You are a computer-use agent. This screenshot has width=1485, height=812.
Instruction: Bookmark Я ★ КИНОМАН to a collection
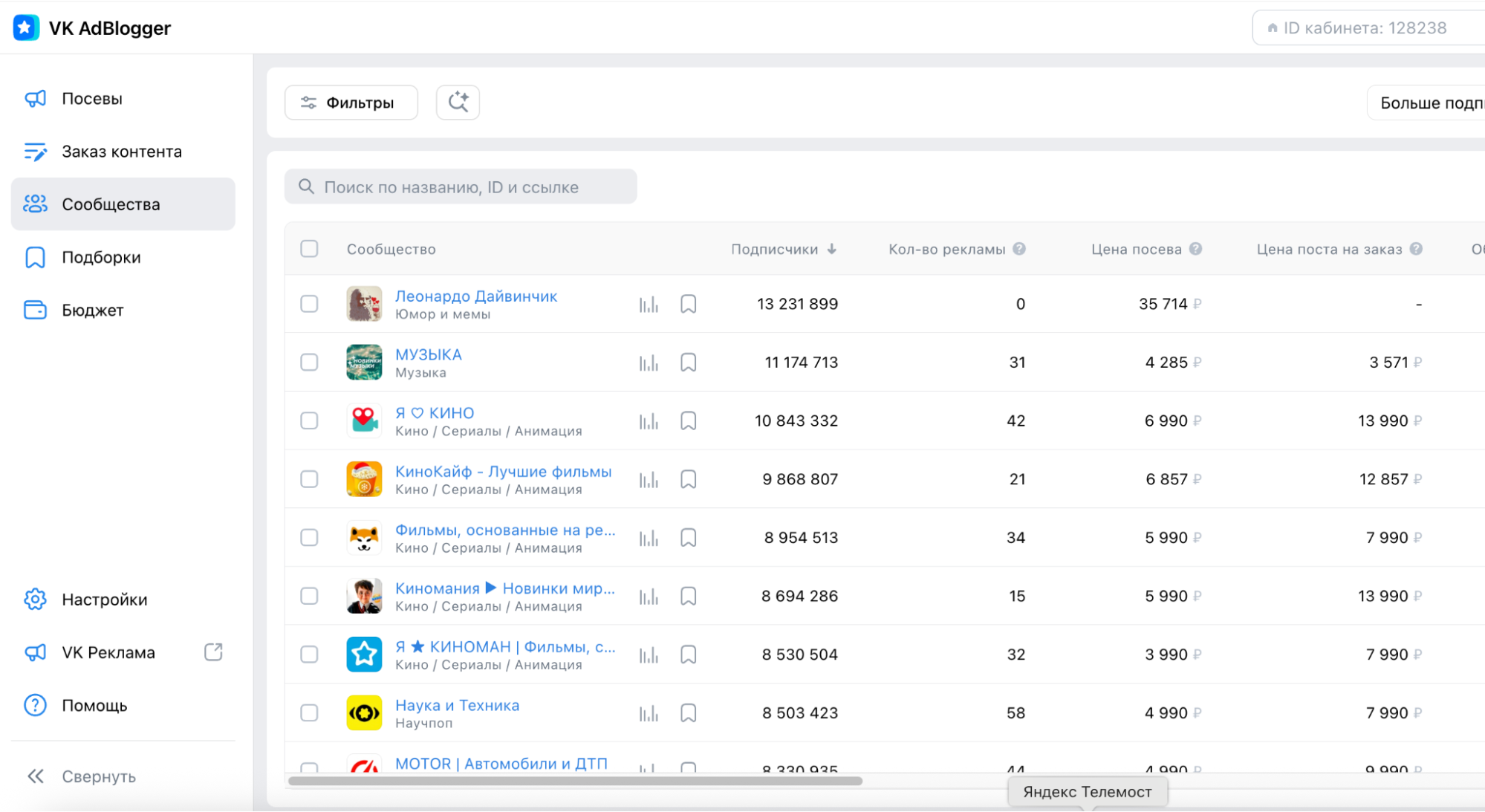click(x=689, y=655)
